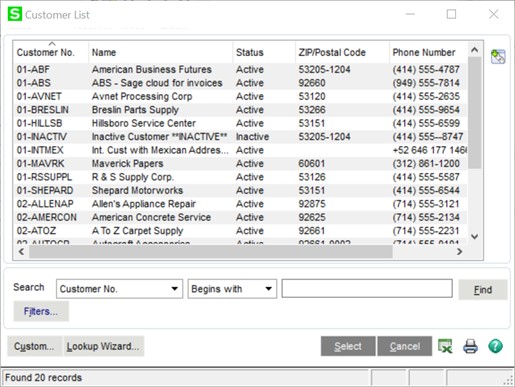
Task: Open help with the green question icon
Action: click(495, 346)
